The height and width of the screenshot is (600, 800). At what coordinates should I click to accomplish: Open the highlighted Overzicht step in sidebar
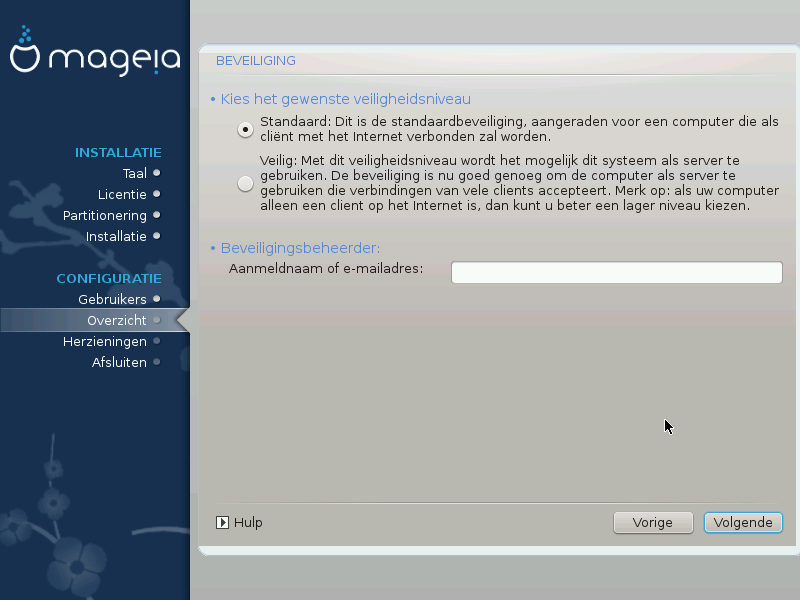tap(117, 320)
